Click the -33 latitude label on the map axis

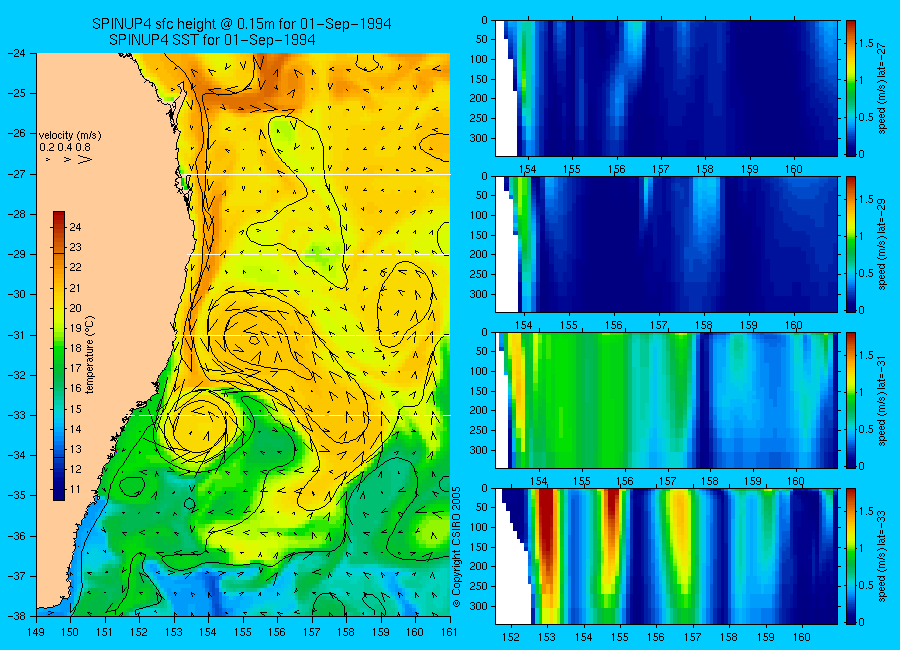coord(17,415)
